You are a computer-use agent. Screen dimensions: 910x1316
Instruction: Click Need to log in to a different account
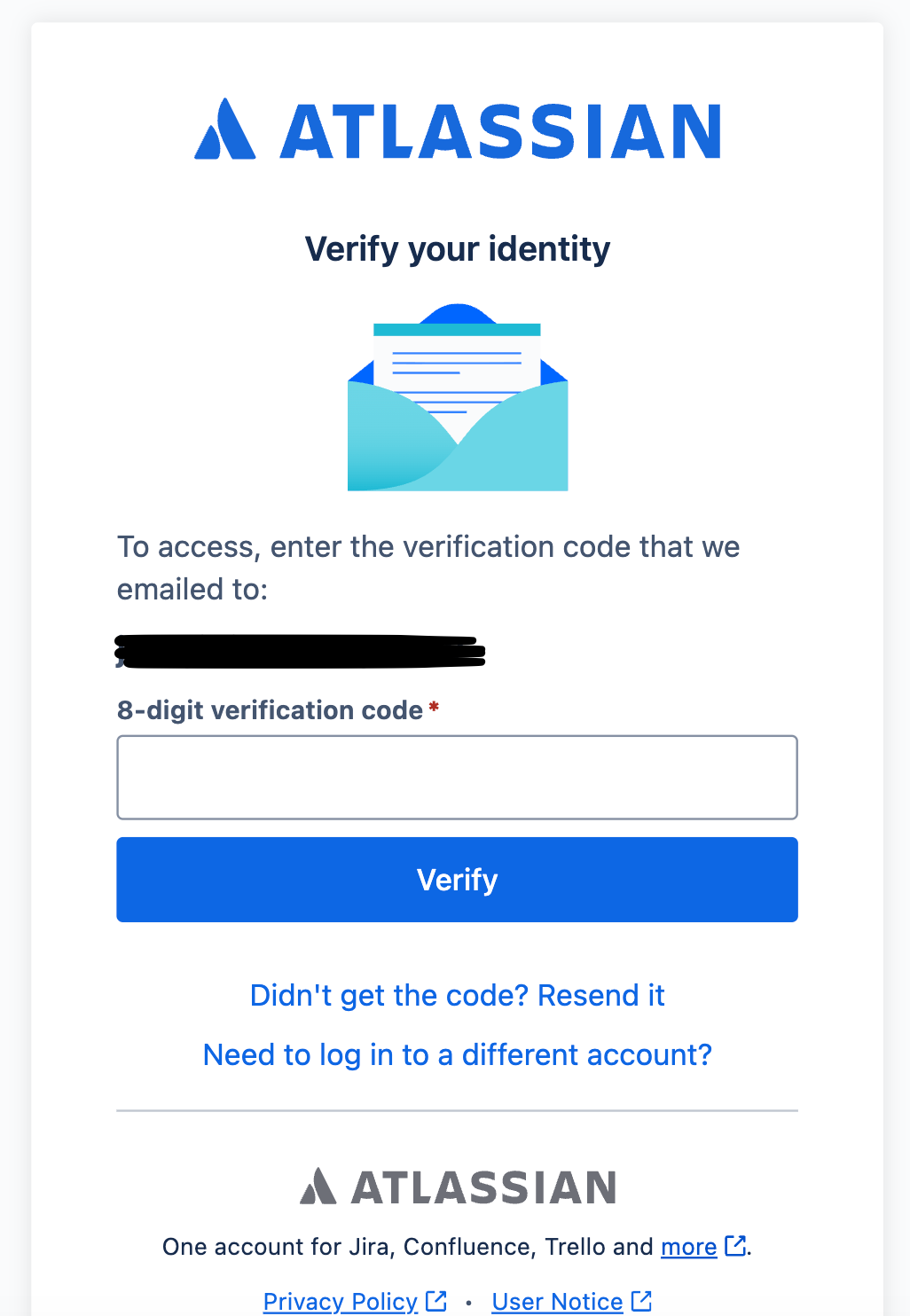[x=457, y=1054]
